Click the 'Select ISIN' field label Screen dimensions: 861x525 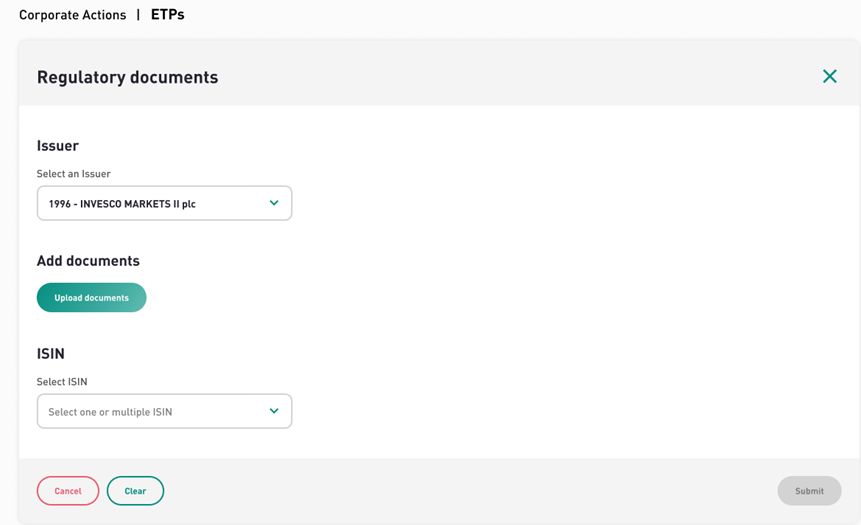tap(62, 382)
